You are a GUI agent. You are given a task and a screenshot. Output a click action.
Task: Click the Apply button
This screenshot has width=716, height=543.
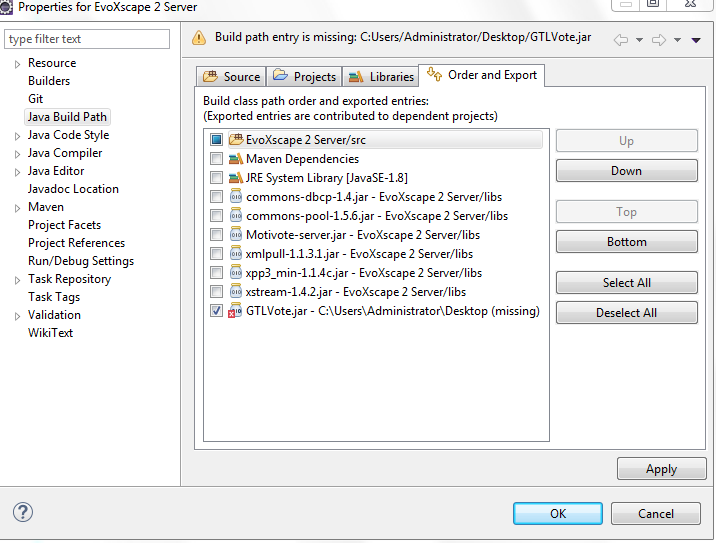tap(661, 469)
